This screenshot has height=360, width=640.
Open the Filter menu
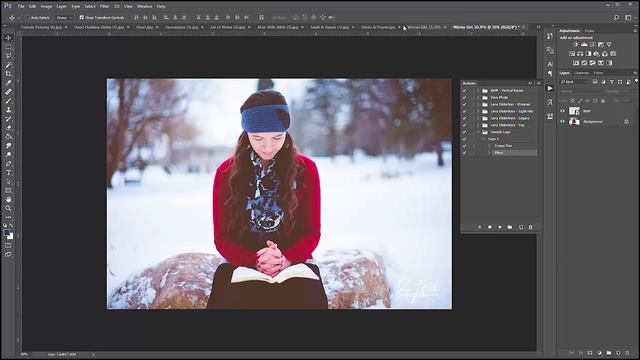pyautogui.click(x=104, y=7)
